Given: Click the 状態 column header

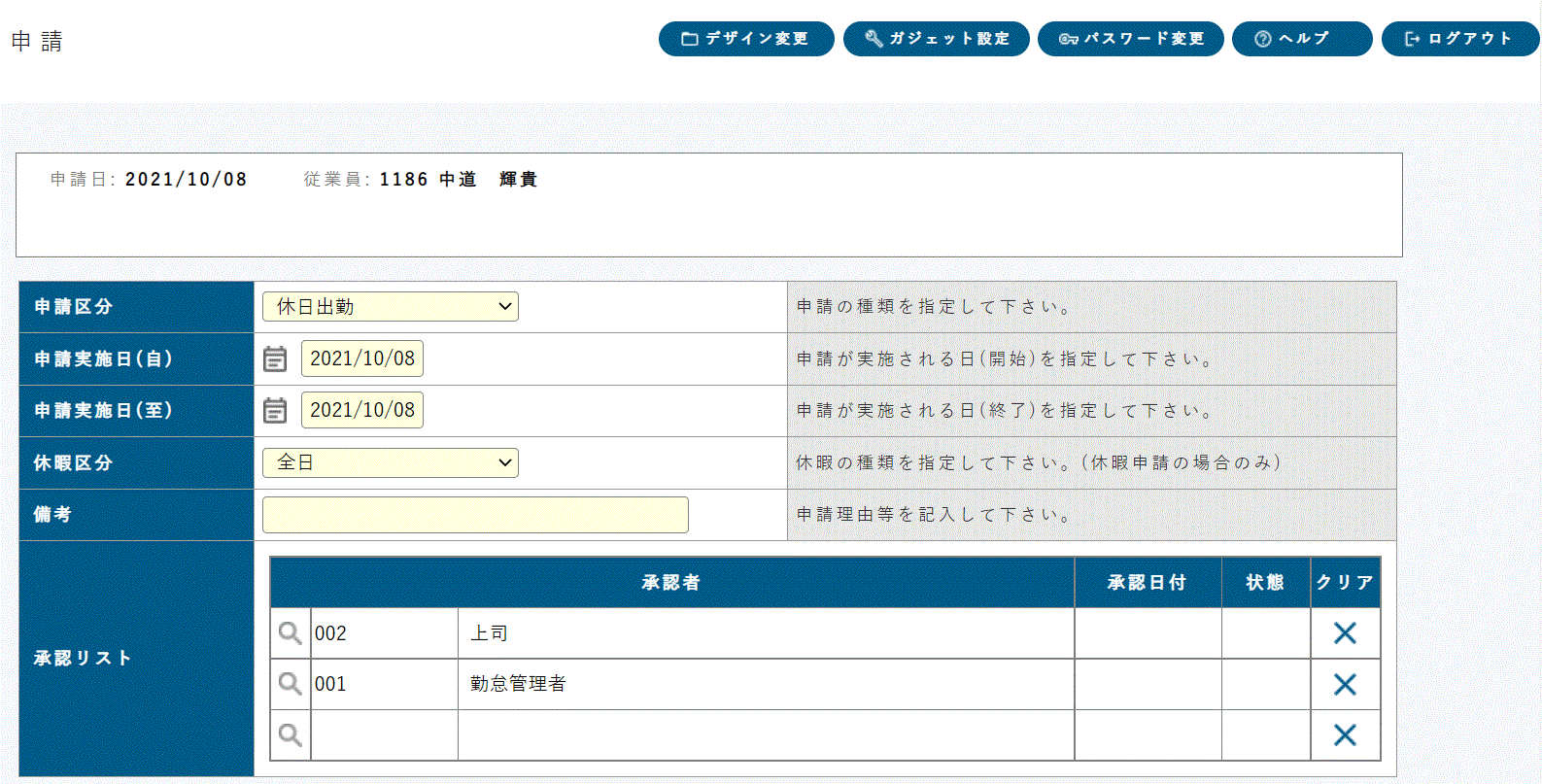Looking at the screenshot, I should click(1265, 583).
